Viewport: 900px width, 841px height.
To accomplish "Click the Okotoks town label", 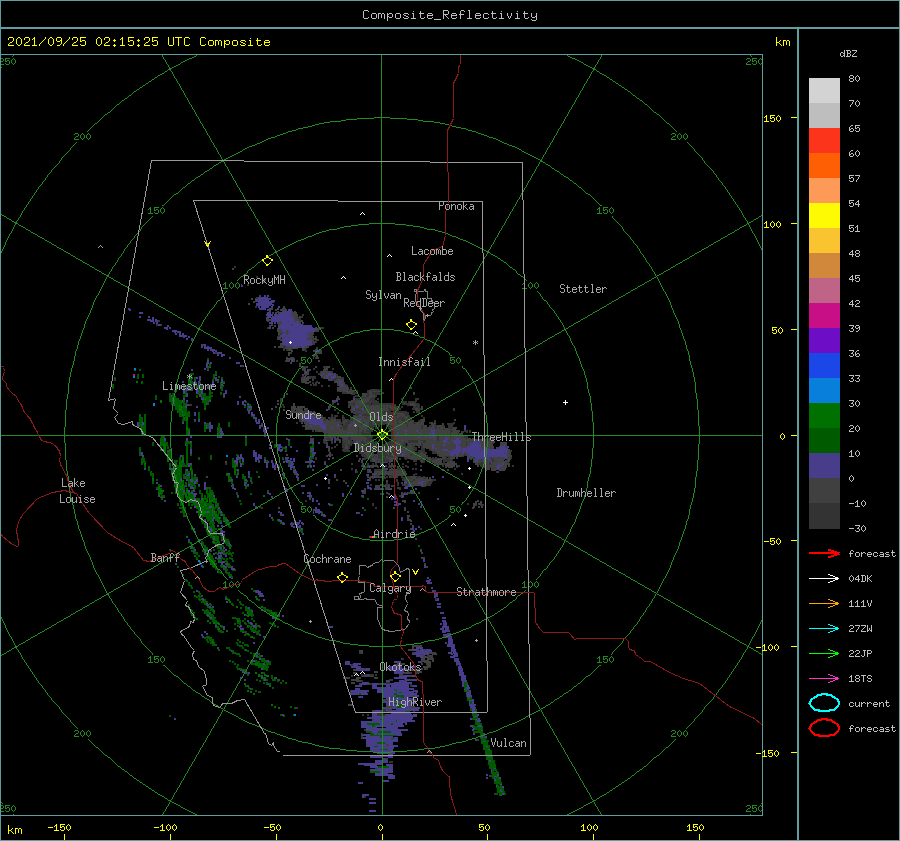I will [x=400, y=667].
